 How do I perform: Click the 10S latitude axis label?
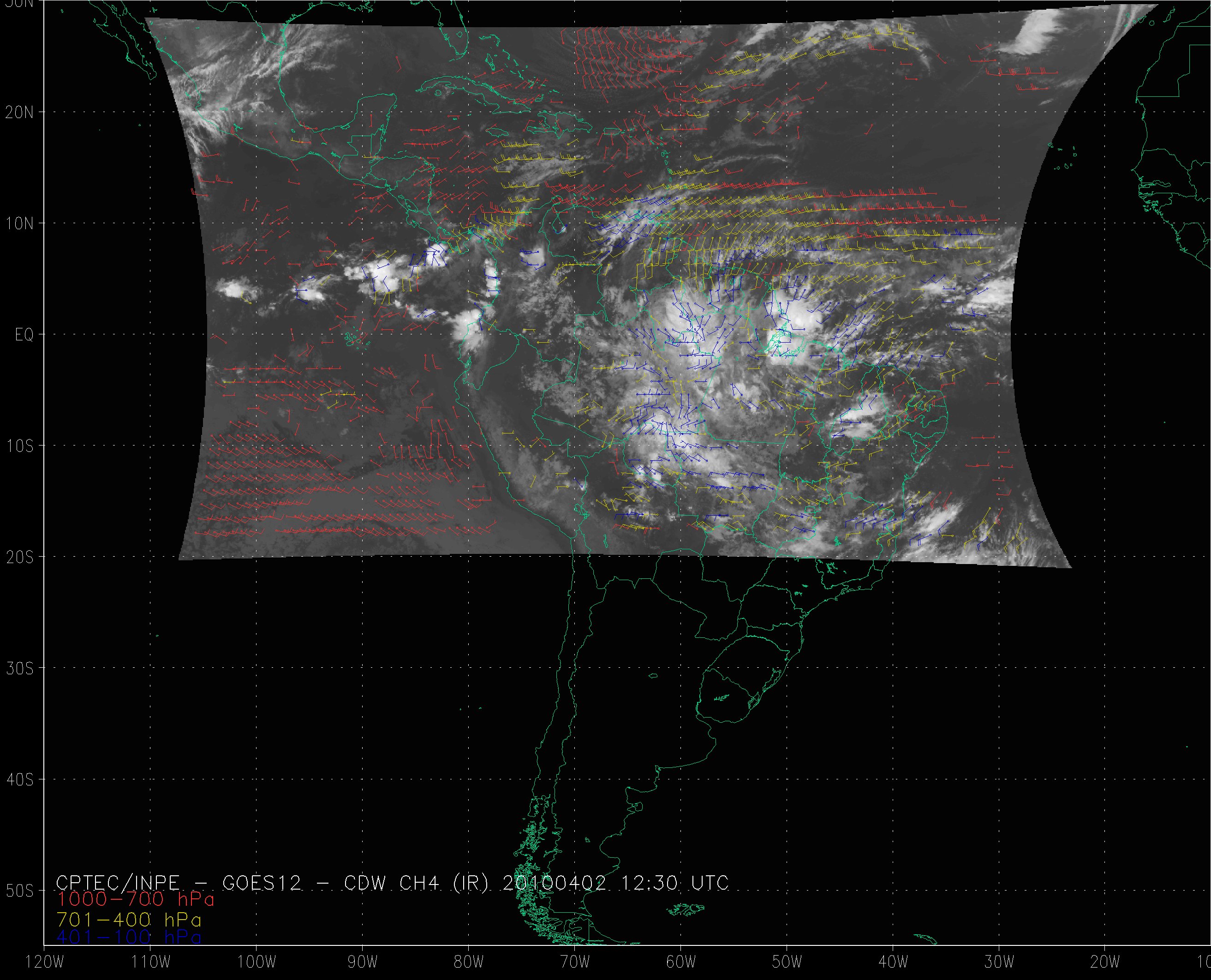click(19, 446)
